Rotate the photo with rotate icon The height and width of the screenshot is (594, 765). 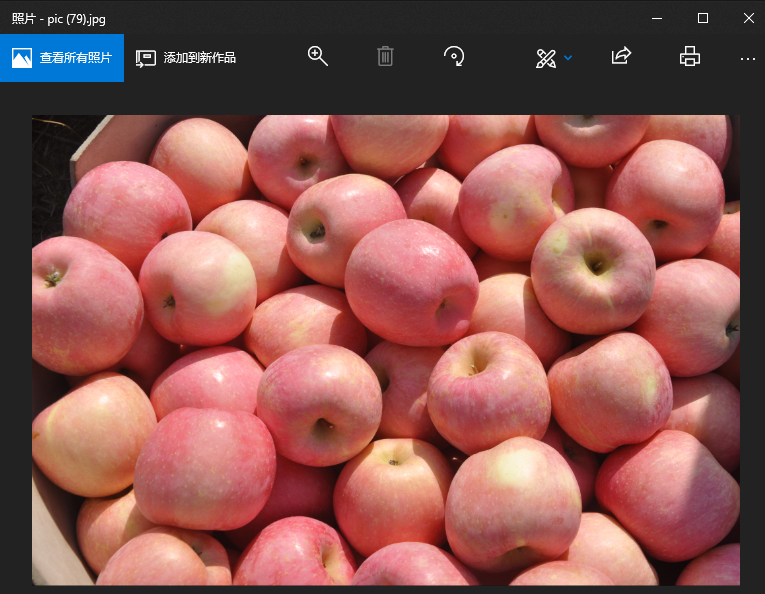coord(454,57)
